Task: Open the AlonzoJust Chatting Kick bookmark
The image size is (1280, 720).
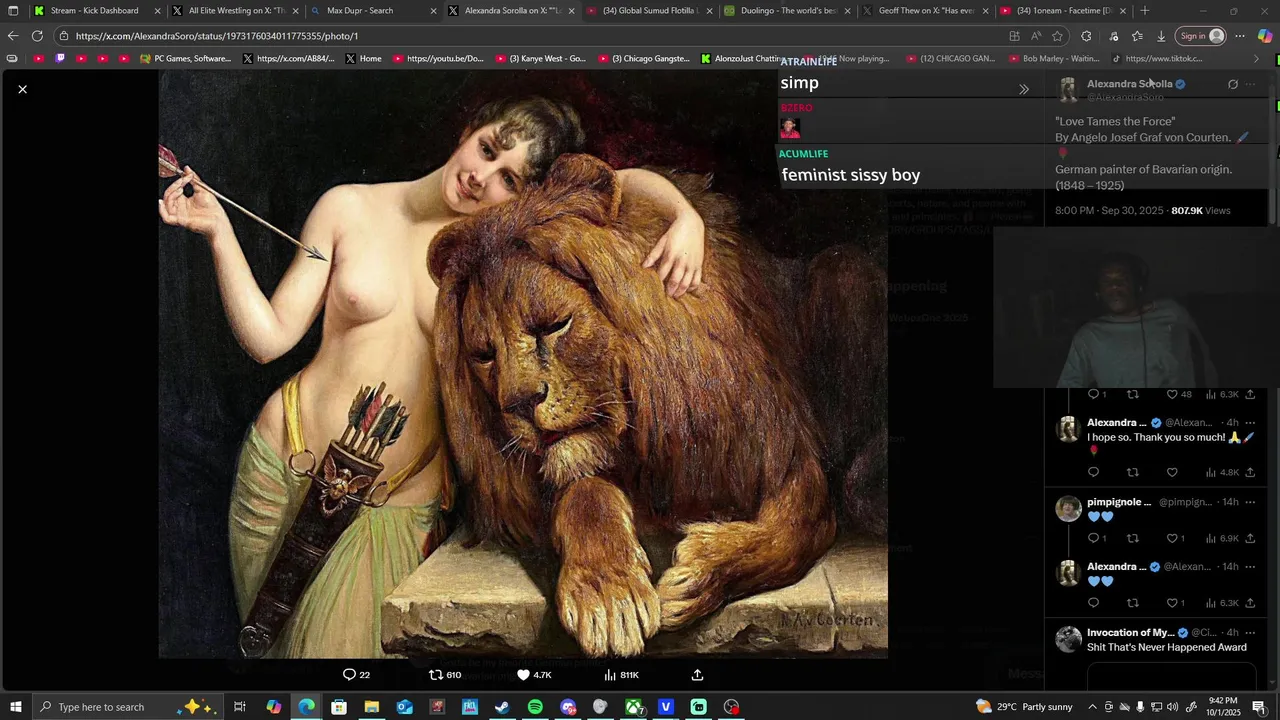Action: coord(743,59)
